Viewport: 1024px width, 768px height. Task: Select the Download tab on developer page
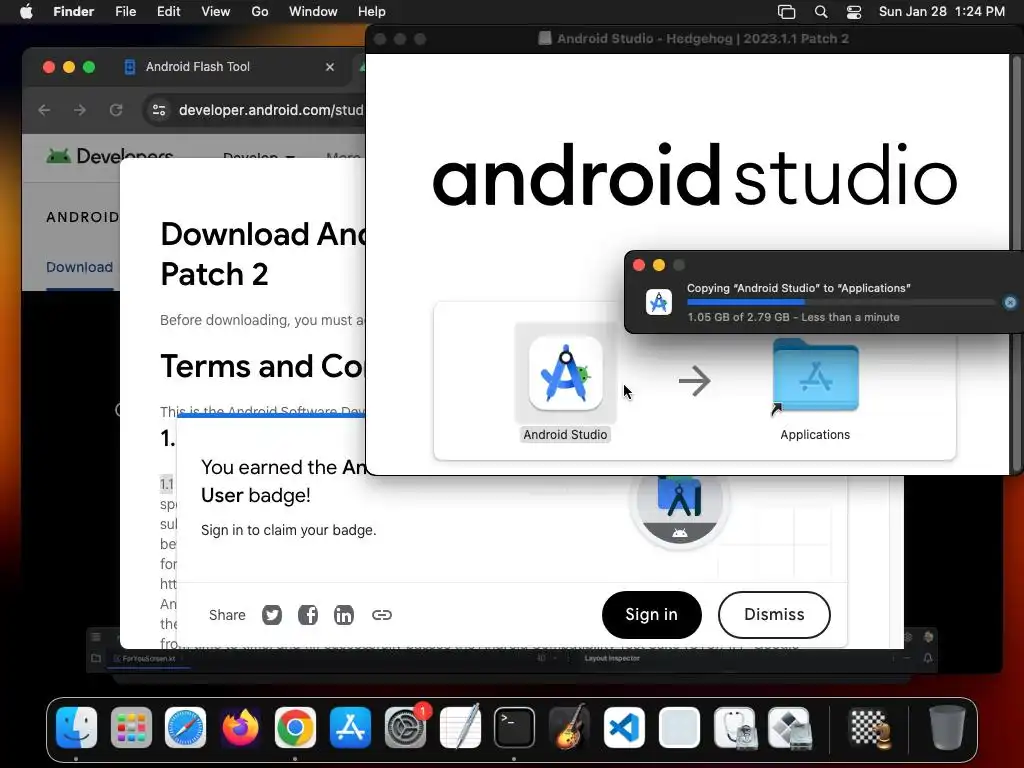[79, 267]
